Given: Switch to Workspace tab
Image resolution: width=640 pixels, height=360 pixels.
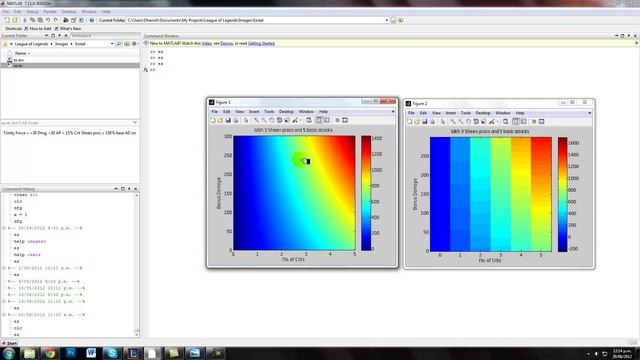Looking at the screenshot, I should tap(82, 36).
